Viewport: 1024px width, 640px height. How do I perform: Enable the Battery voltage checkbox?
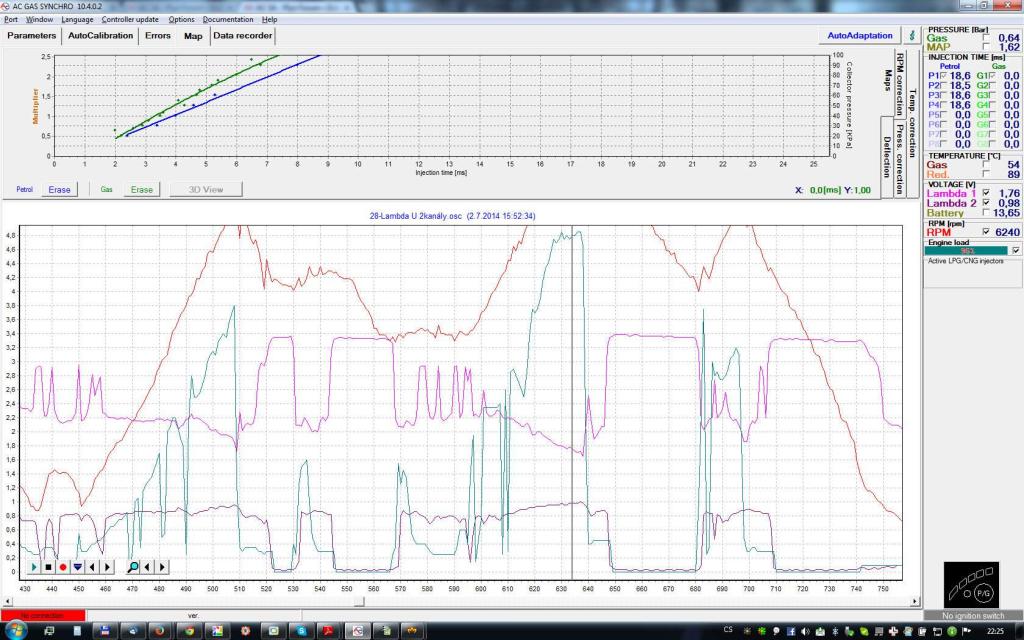tap(988, 213)
